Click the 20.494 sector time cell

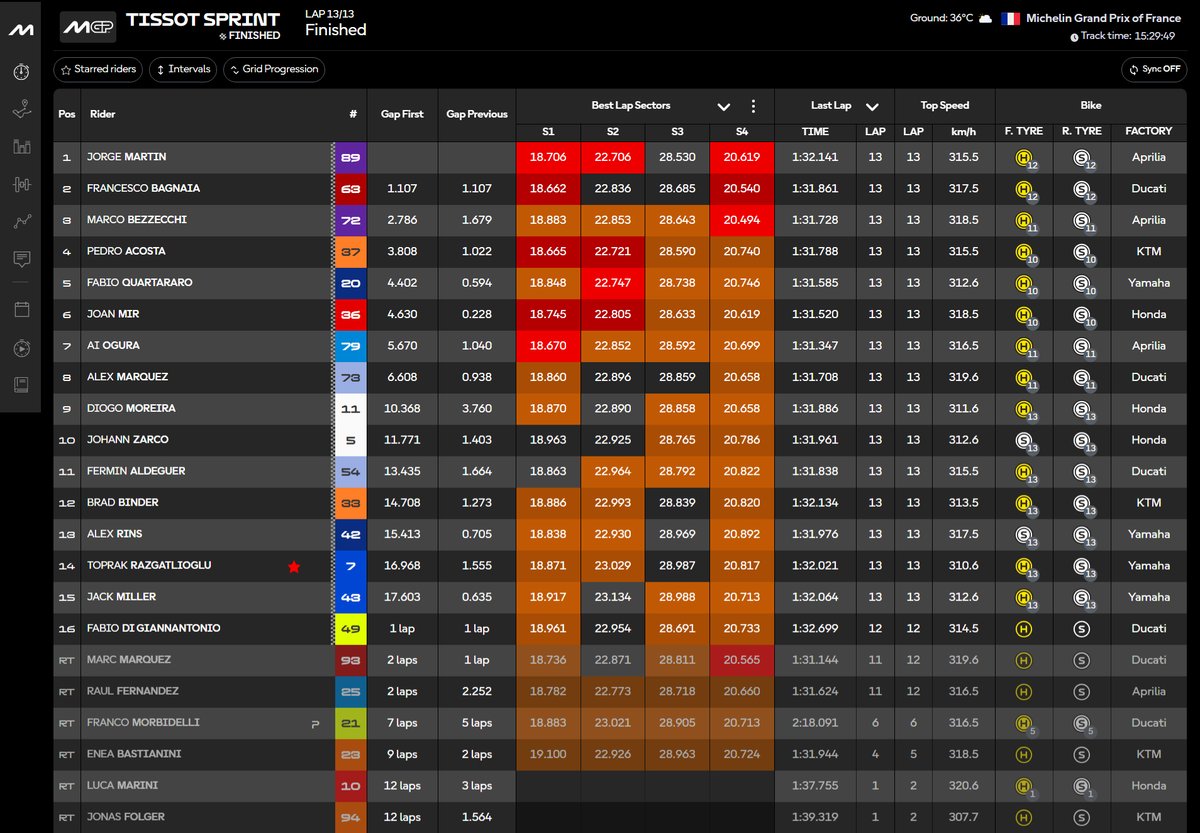[741, 220]
